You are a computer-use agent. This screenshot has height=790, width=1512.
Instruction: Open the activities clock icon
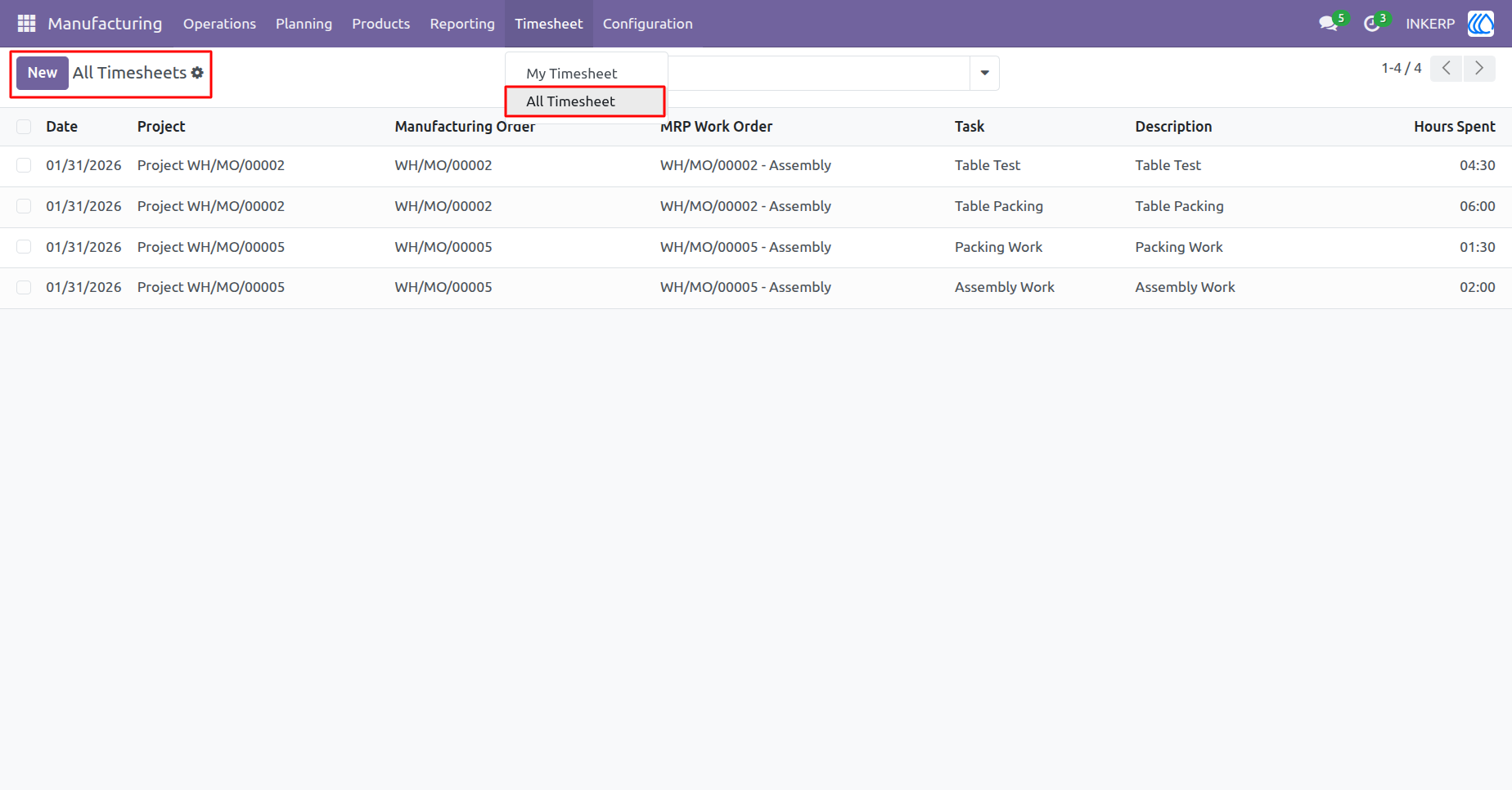click(x=1372, y=24)
